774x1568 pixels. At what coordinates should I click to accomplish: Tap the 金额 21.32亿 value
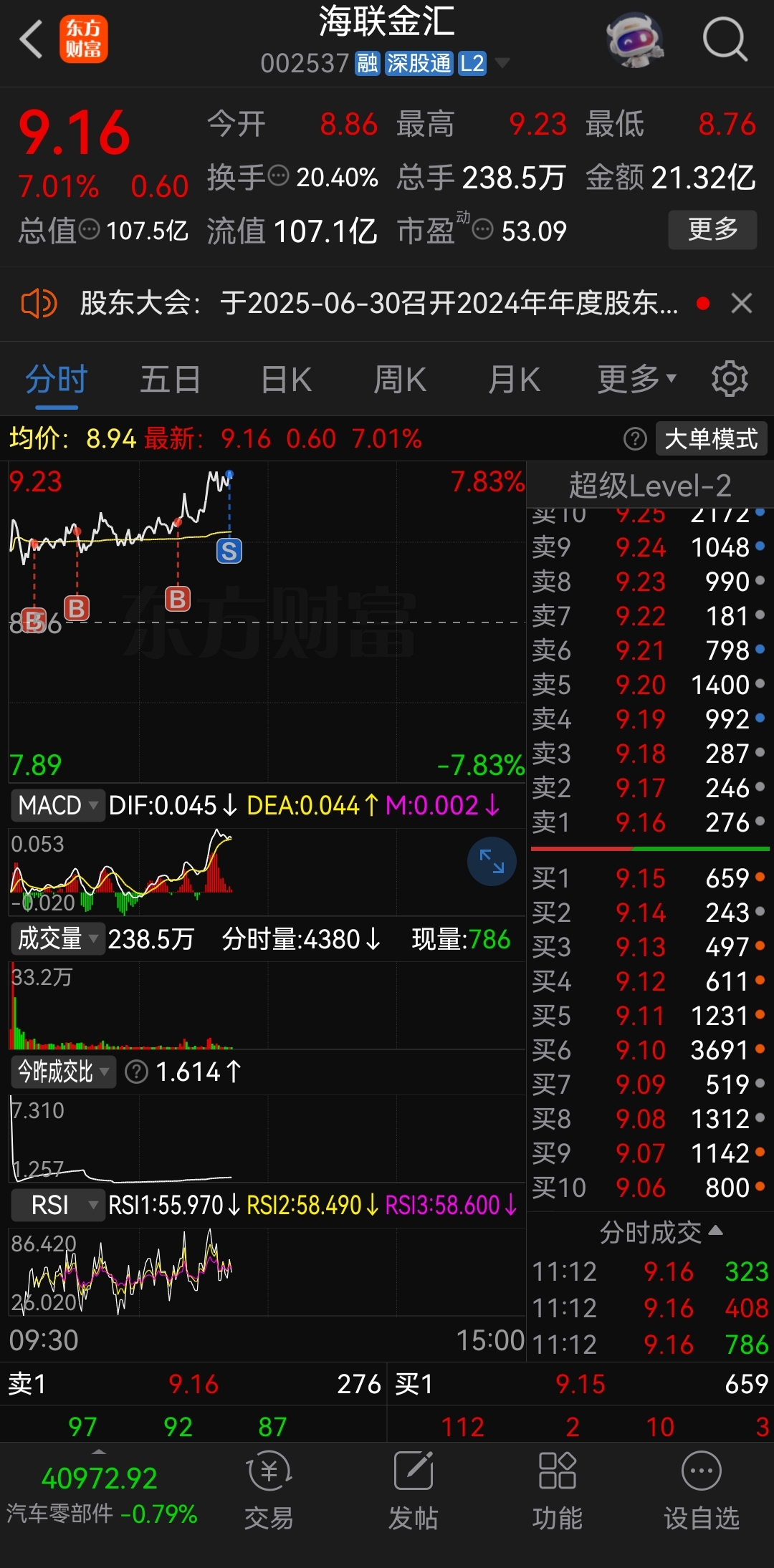(x=671, y=176)
